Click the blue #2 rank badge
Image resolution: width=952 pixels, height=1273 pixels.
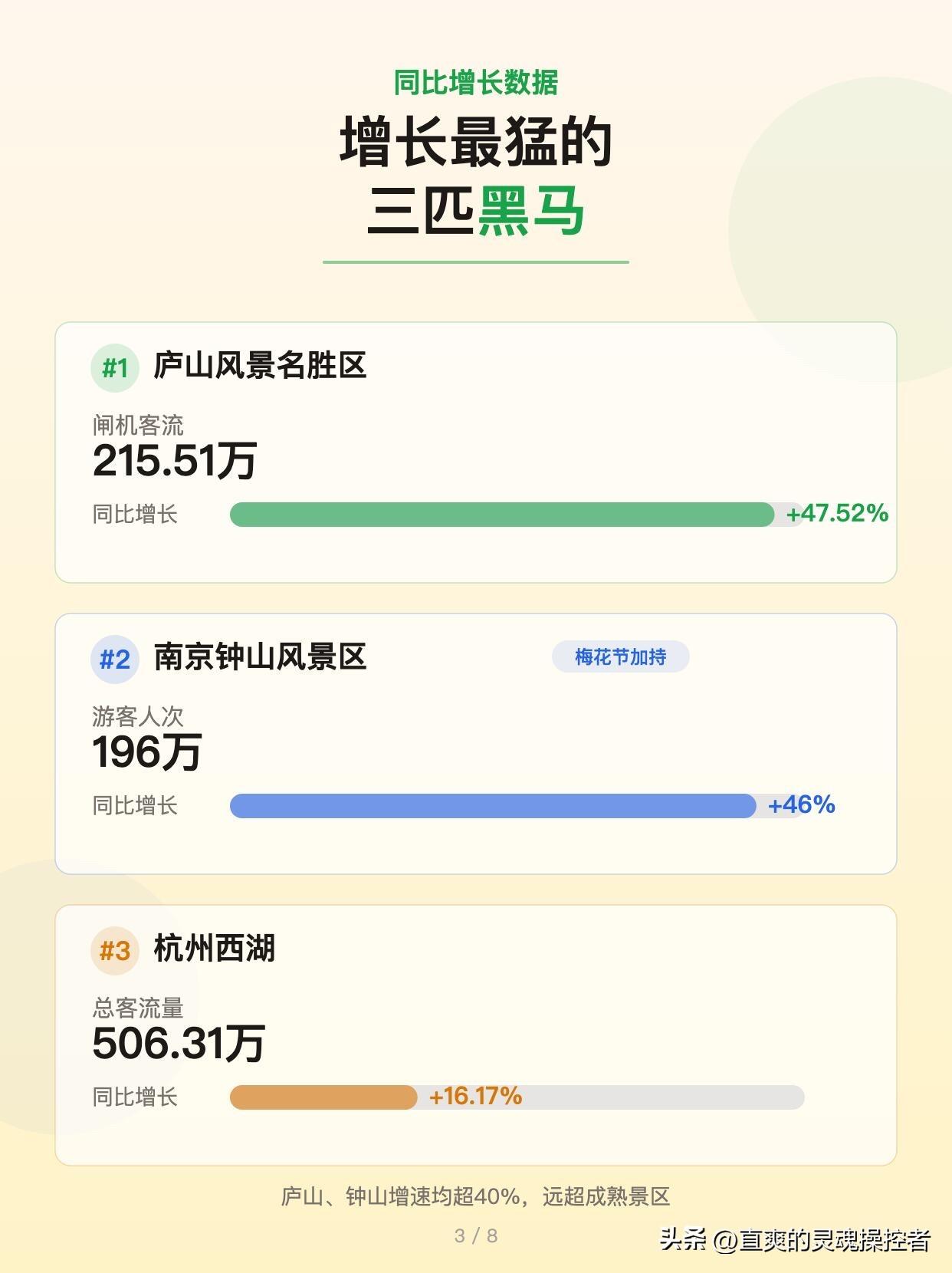click(115, 660)
